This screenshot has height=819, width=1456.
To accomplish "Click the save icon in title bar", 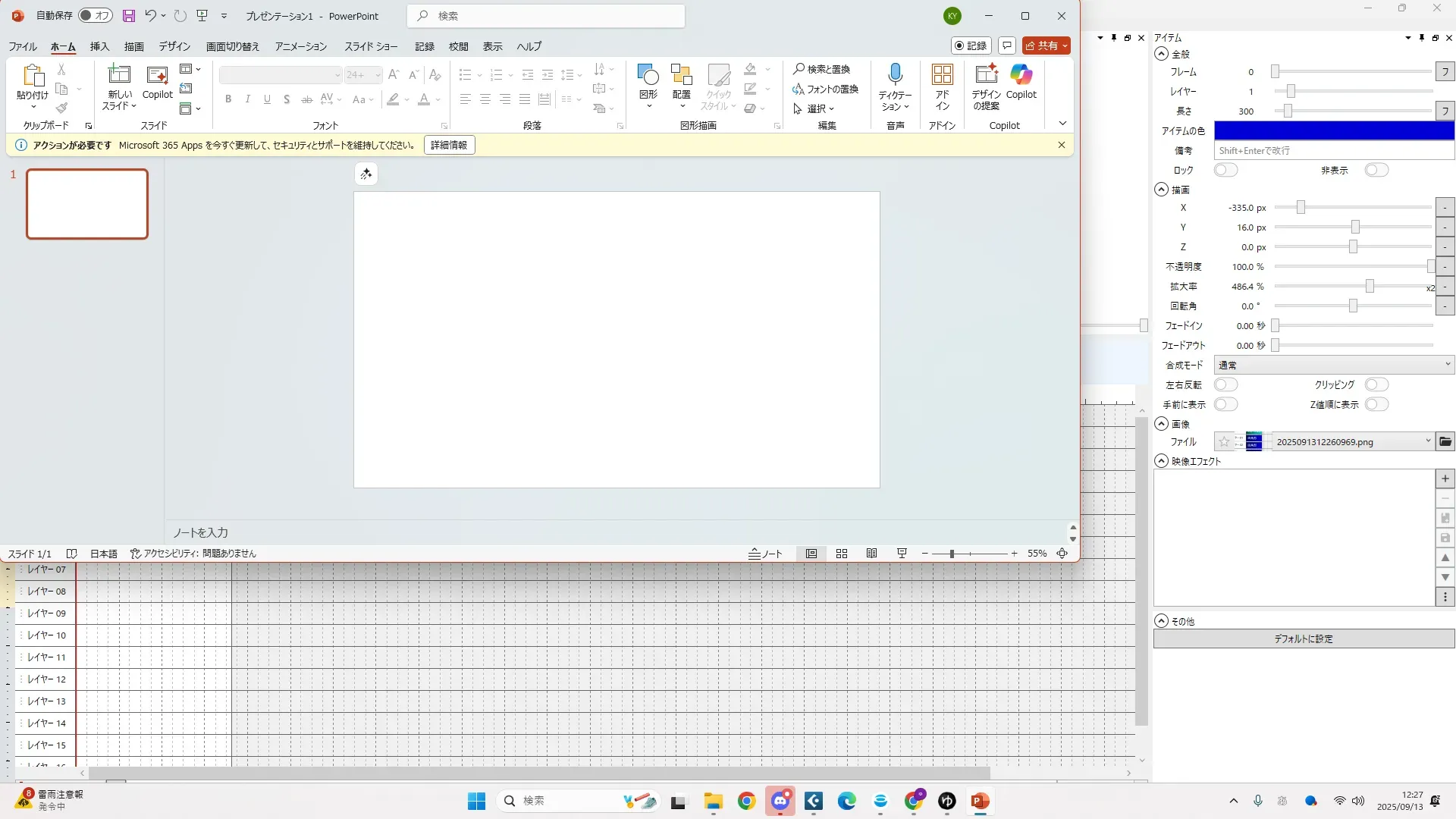I will click(x=129, y=16).
